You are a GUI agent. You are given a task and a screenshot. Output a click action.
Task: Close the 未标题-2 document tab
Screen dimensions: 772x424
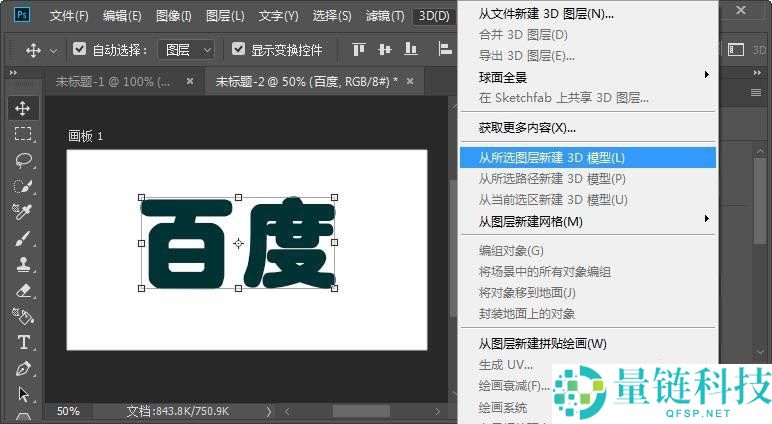[x=410, y=81]
